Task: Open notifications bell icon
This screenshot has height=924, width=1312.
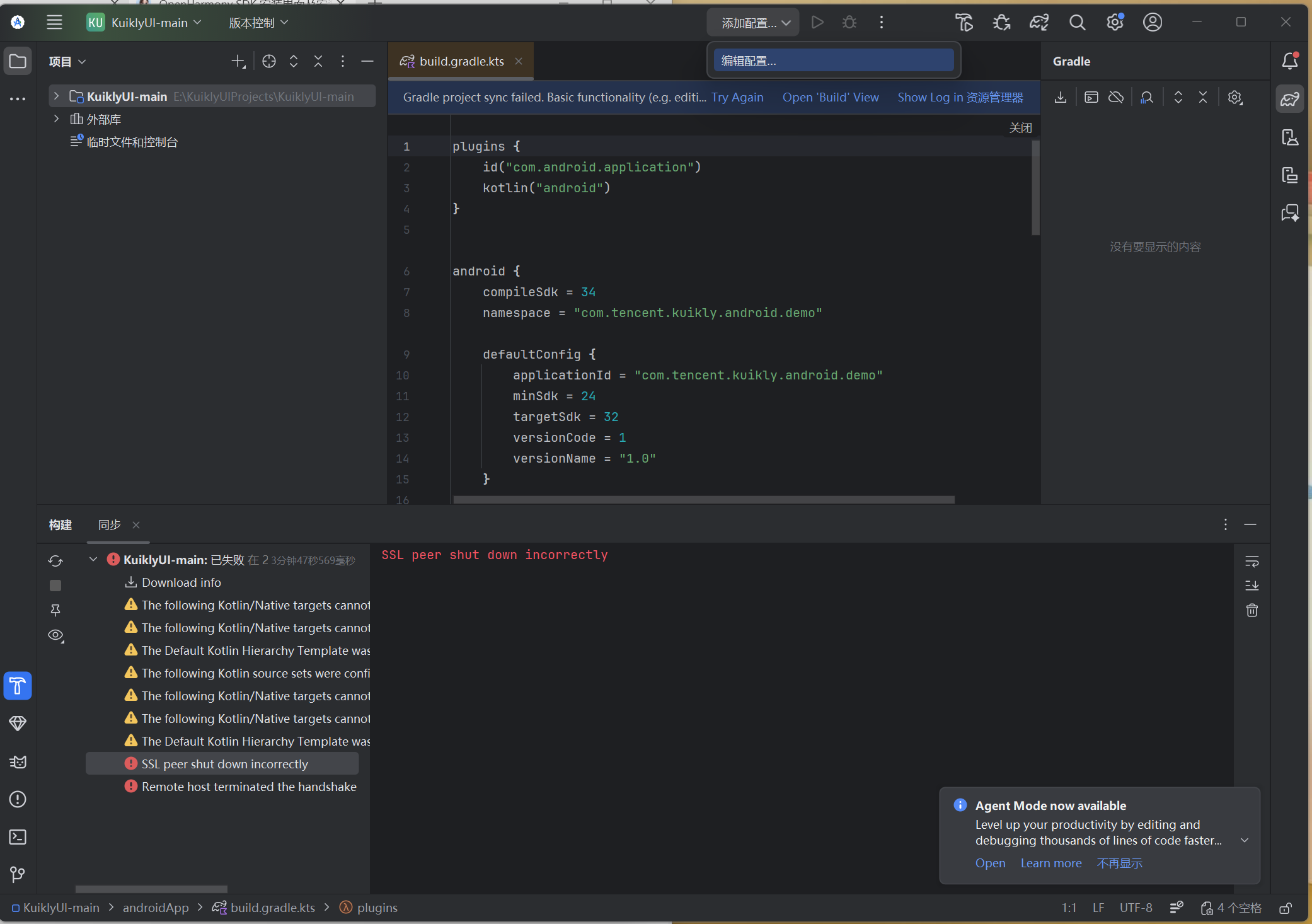Action: point(1289,61)
